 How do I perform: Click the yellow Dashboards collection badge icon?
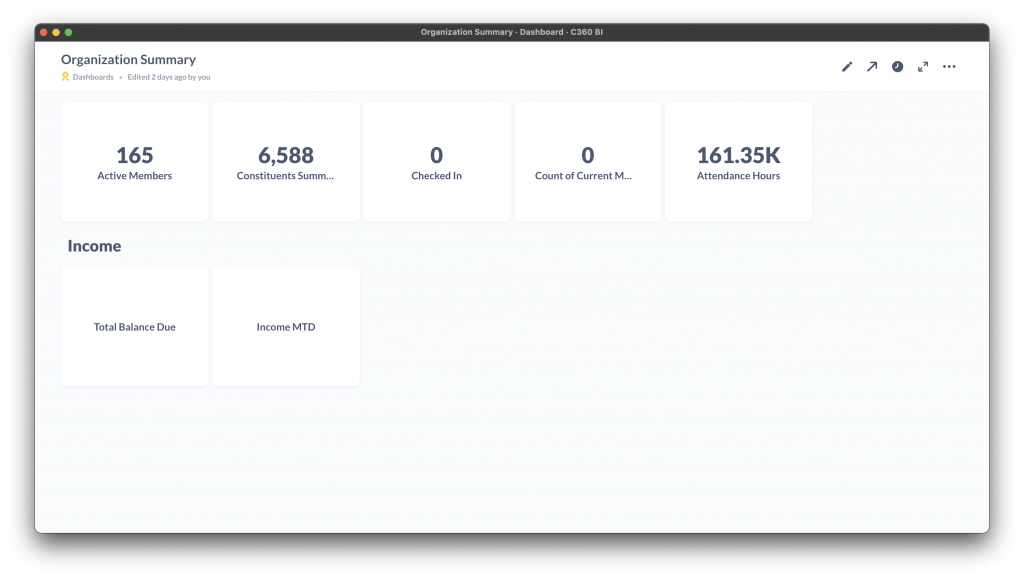point(65,77)
